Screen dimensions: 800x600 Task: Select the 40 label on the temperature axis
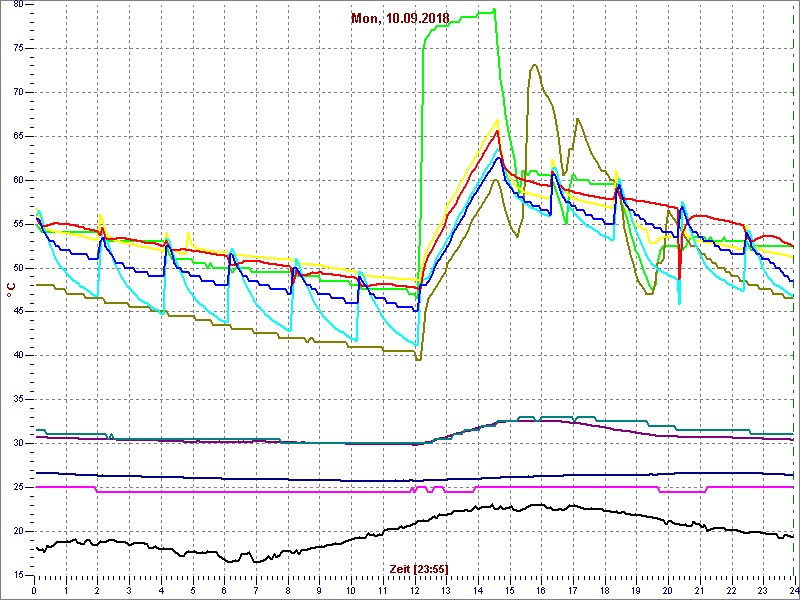pyautogui.click(x=17, y=356)
